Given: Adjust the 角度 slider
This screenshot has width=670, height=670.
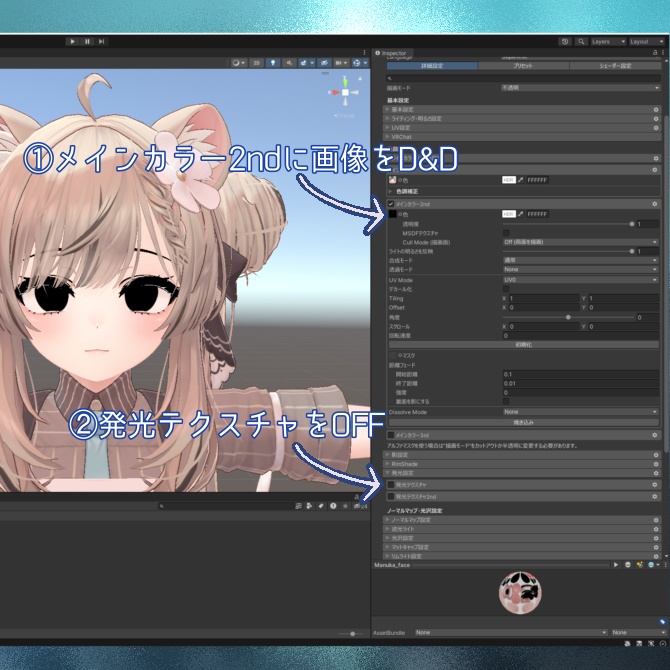Looking at the screenshot, I should click(x=567, y=317).
